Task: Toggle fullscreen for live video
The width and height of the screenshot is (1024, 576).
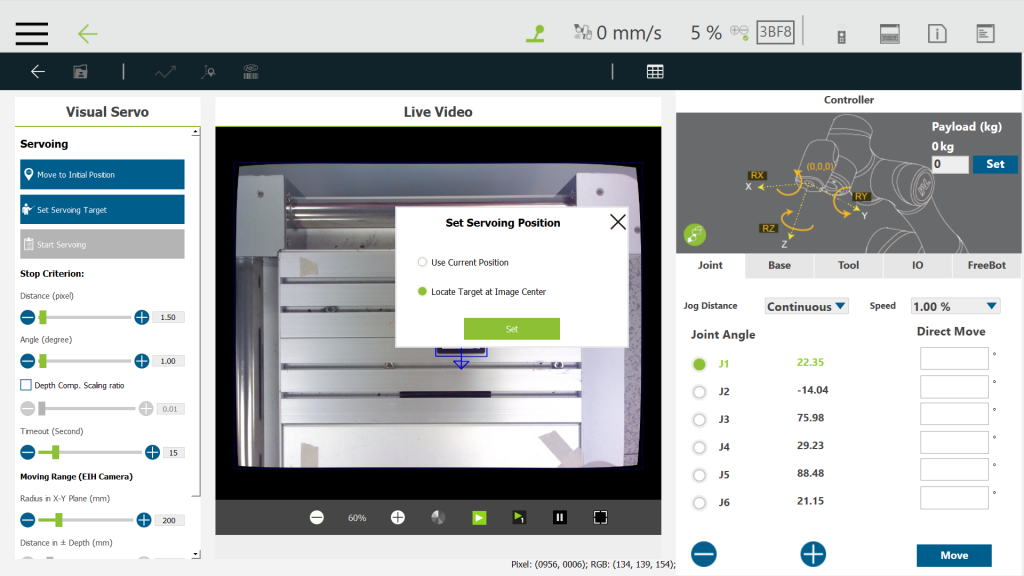Action: [600, 517]
